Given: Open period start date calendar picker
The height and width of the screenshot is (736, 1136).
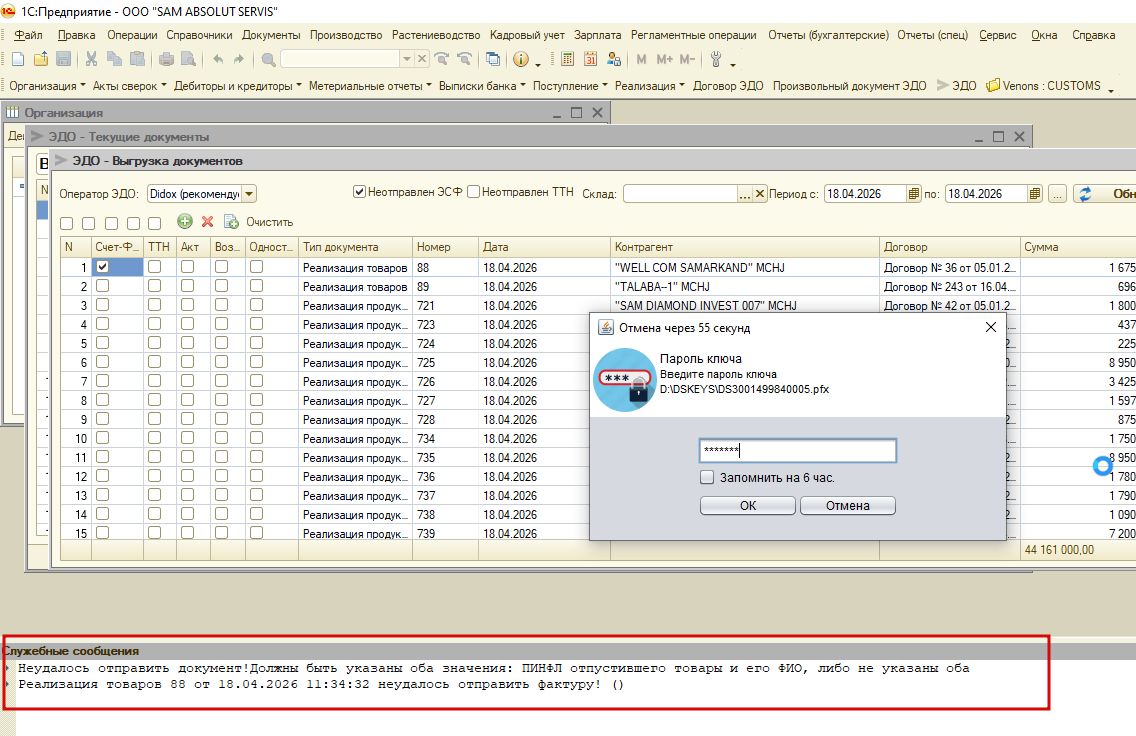Looking at the screenshot, I should click(x=914, y=194).
